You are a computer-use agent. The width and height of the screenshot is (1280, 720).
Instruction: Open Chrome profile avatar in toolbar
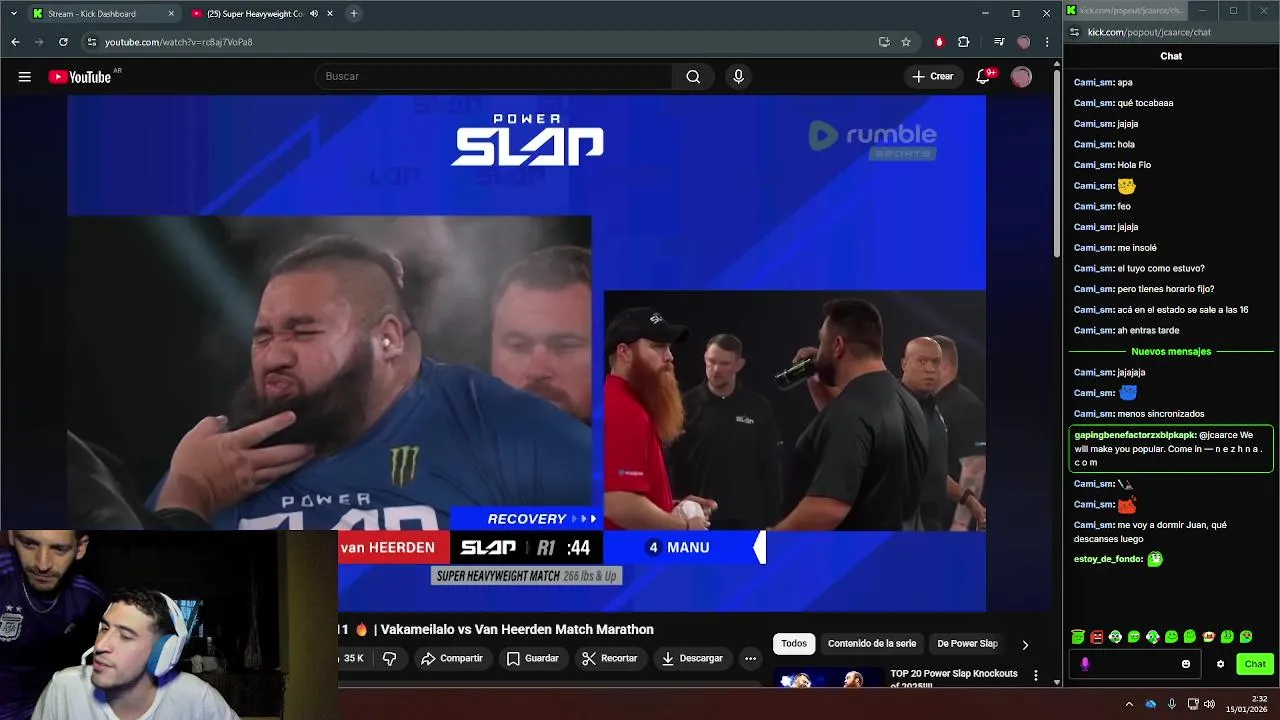tap(1023, 42)
